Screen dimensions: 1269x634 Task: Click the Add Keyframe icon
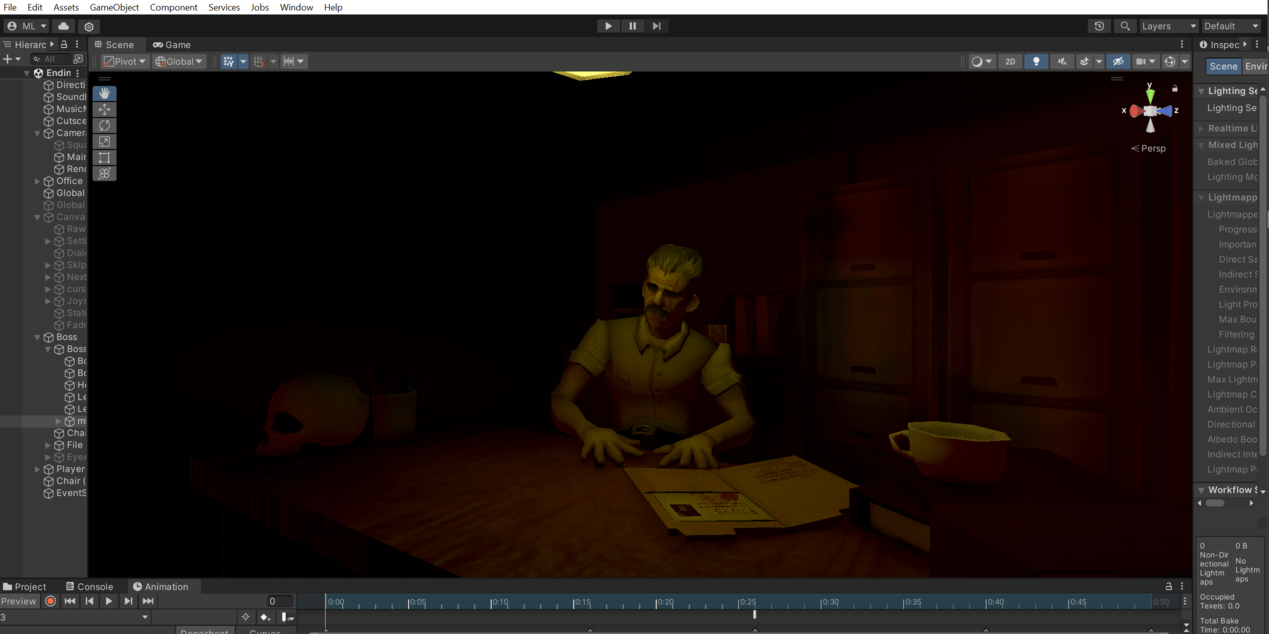coord(264,617)
